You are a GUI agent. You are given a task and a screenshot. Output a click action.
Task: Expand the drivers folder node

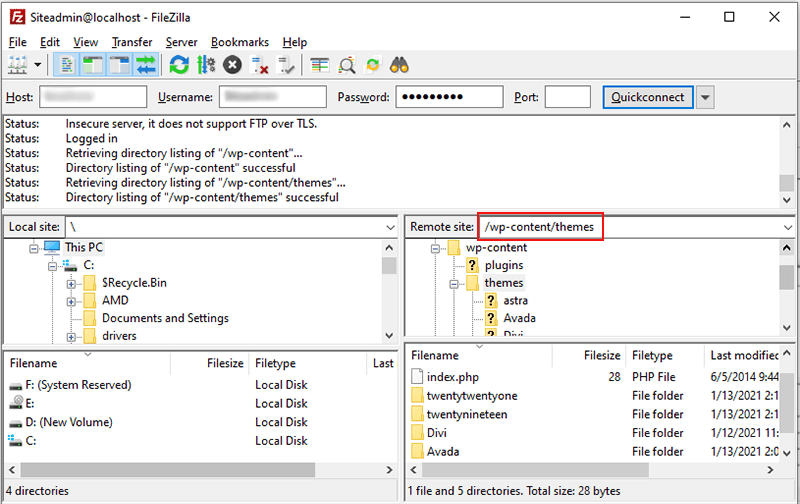(x=71, y=337)
